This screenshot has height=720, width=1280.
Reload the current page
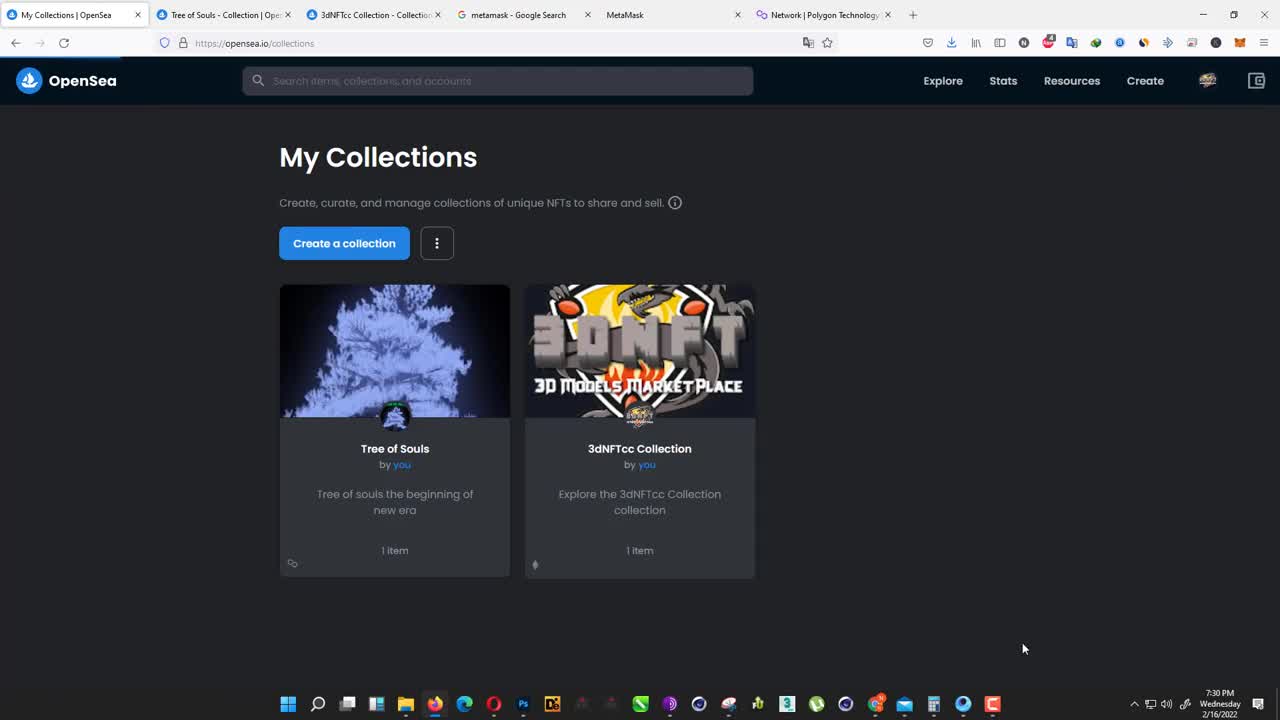(x=64, y=43)
